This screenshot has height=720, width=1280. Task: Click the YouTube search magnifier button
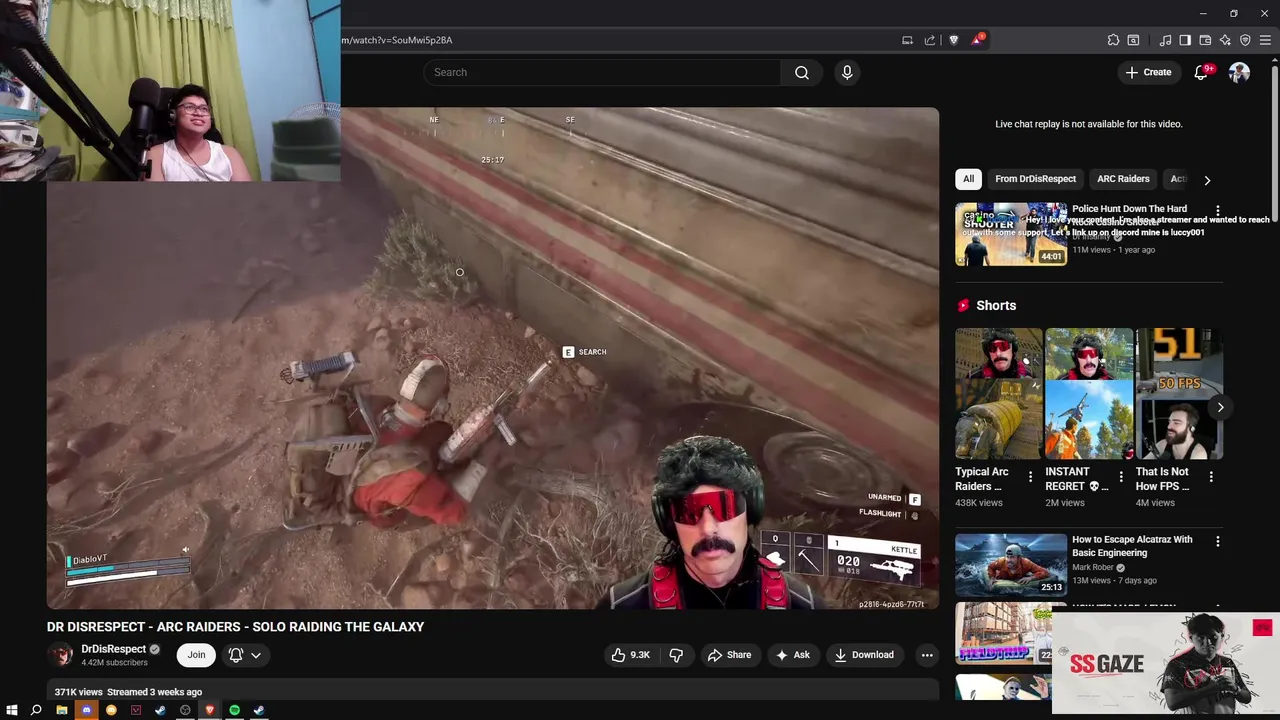[802, 72]
